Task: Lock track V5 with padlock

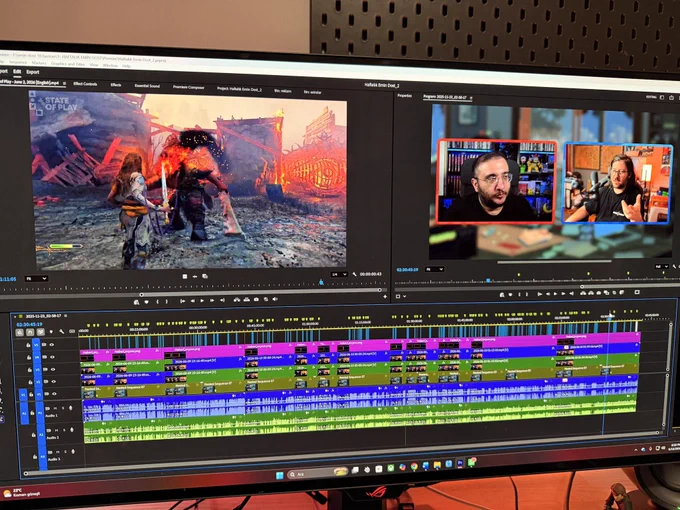Action: tap(28, 345)
